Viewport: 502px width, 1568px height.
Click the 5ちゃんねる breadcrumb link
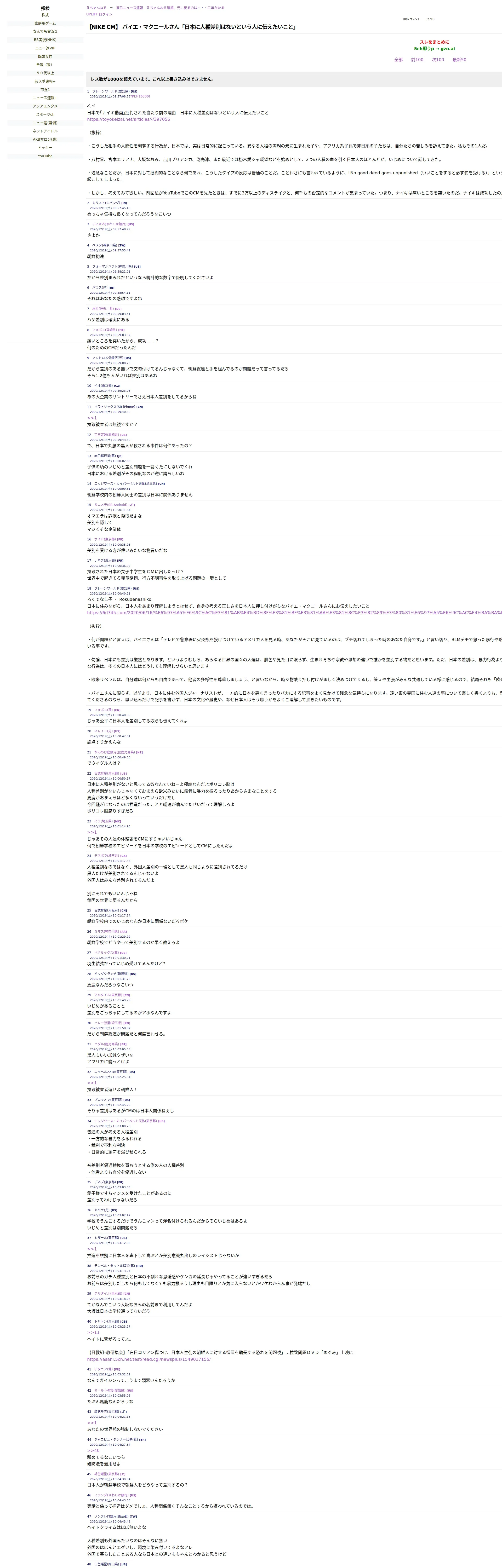pyautogui.click(x=96, y=8)
